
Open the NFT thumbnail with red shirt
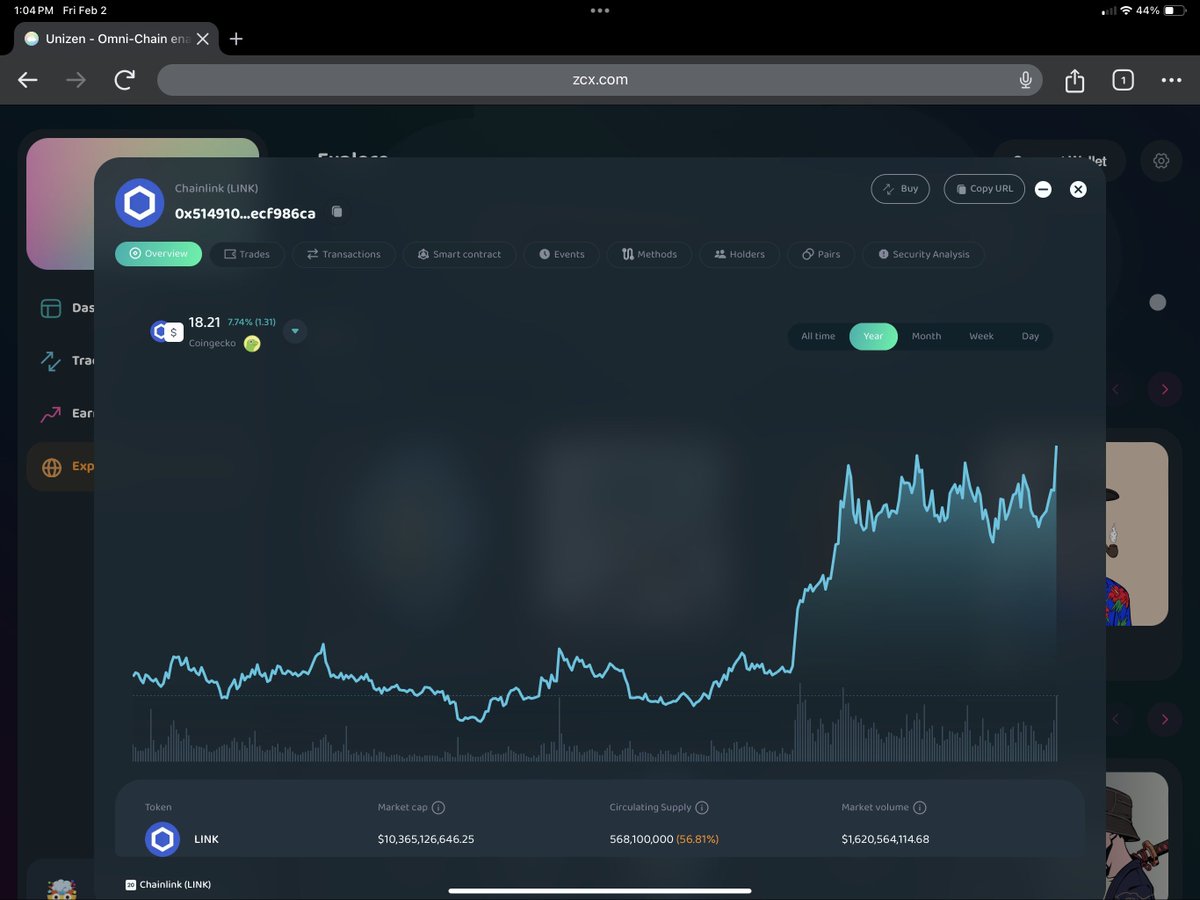tap(1137, 534)
